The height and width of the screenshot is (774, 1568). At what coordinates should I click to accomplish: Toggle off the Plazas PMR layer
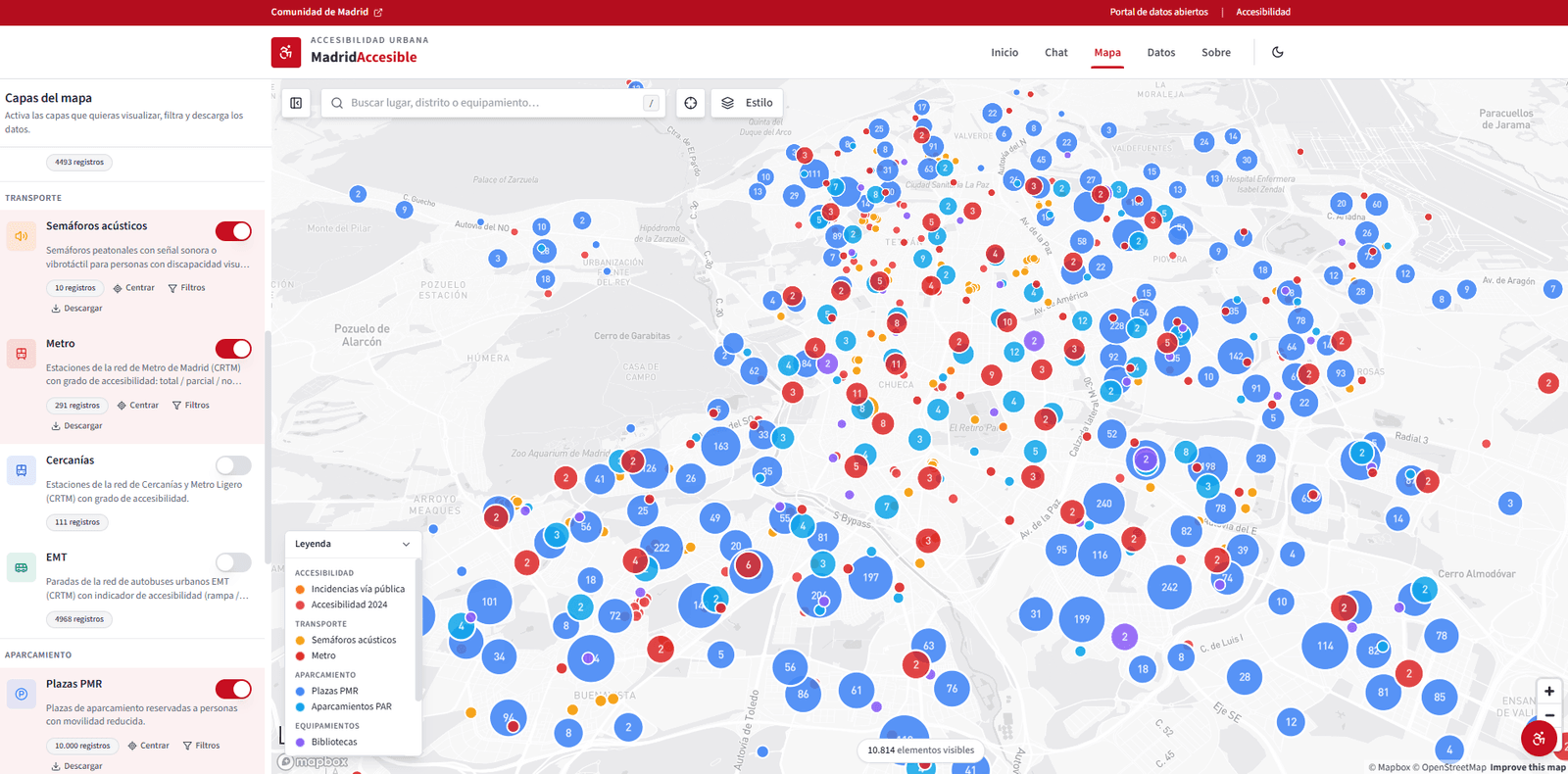click(x=233, y=689)
